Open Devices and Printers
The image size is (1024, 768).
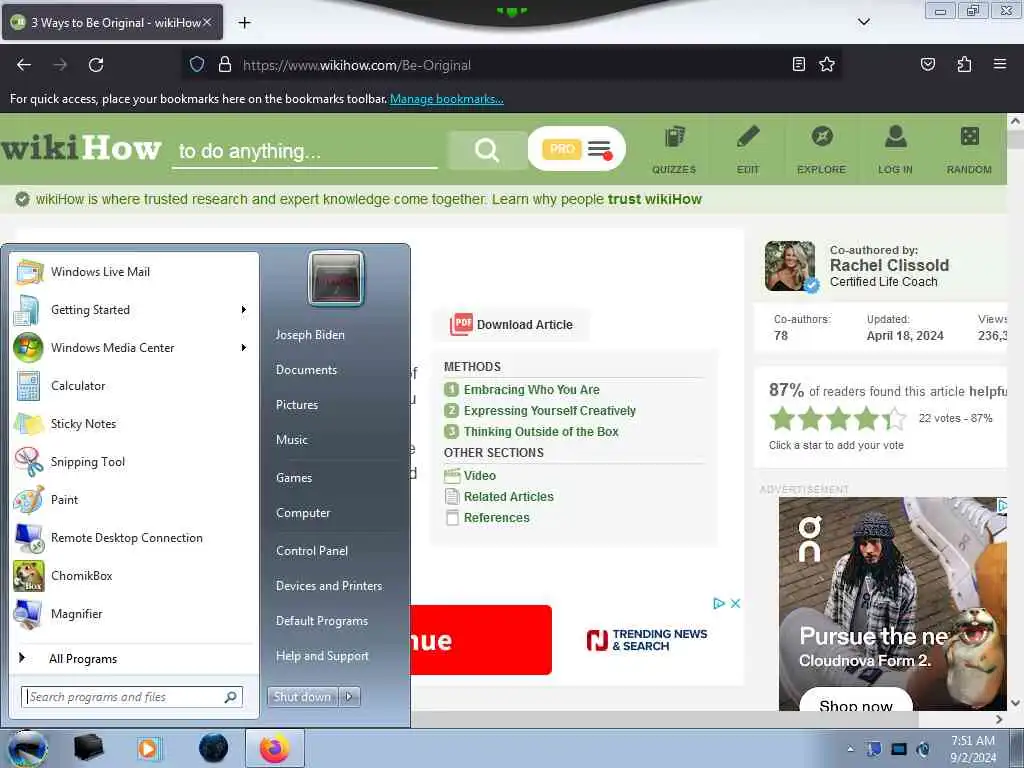click(x=328, y=586)
